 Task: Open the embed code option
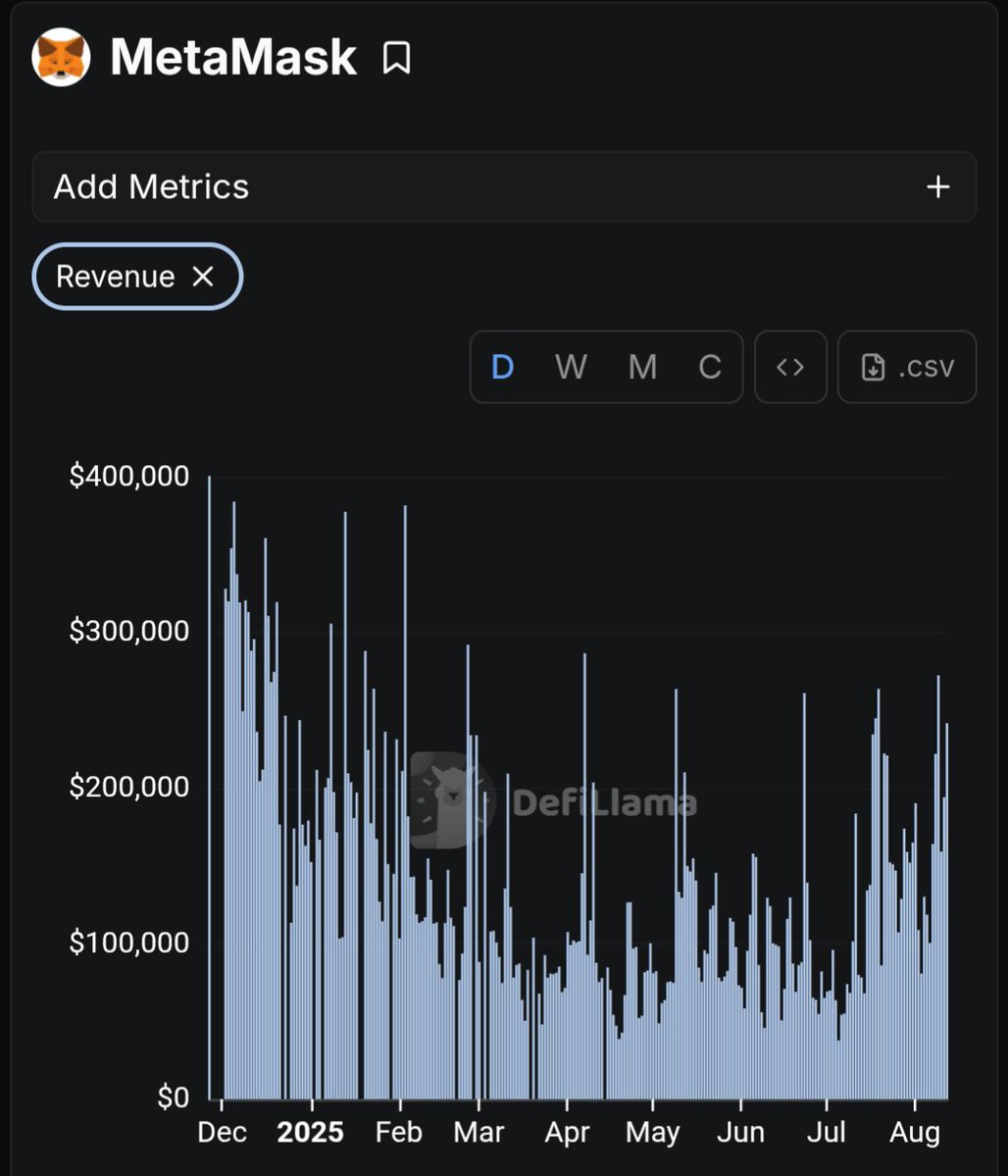(790, 367)
